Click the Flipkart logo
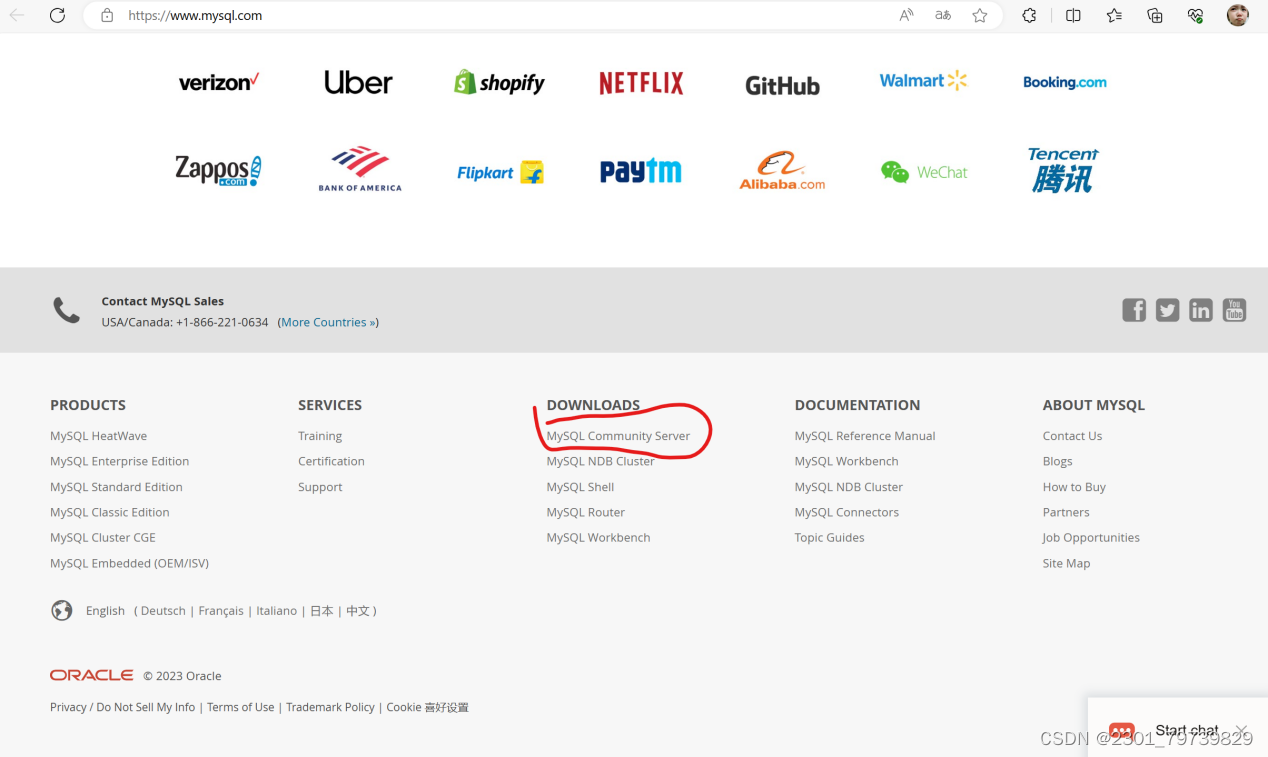1268x757 pixels. coord(500,172)
